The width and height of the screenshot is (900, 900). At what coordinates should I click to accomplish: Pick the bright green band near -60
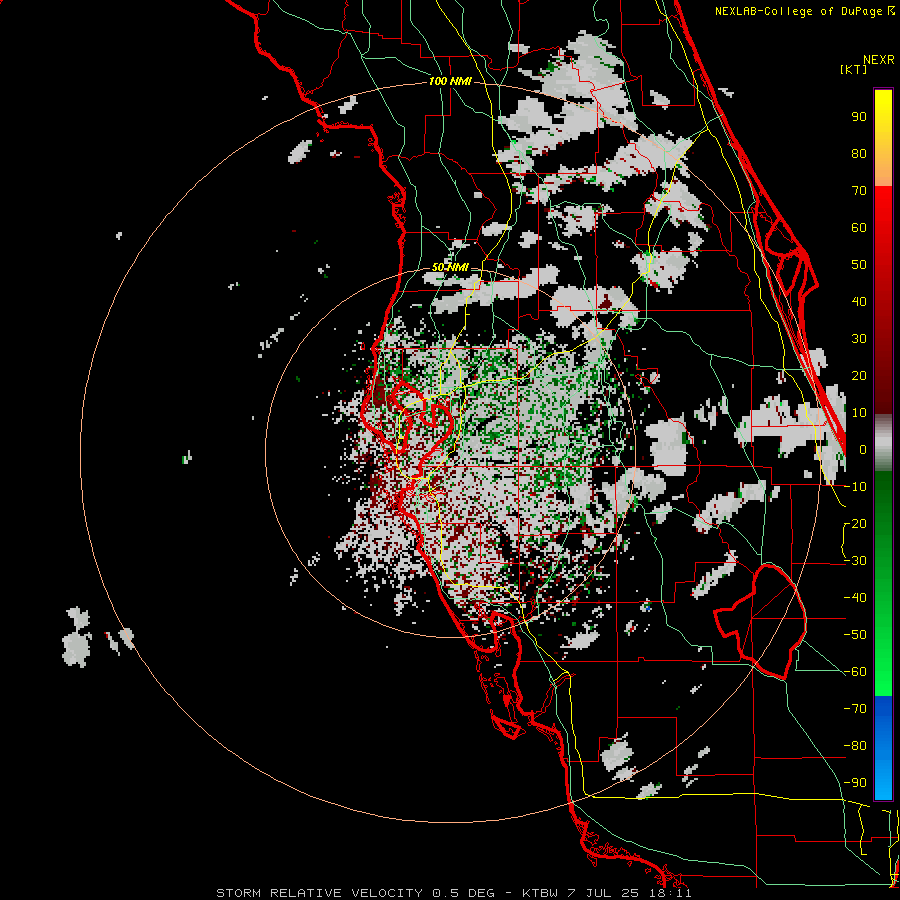click(883, 672)
